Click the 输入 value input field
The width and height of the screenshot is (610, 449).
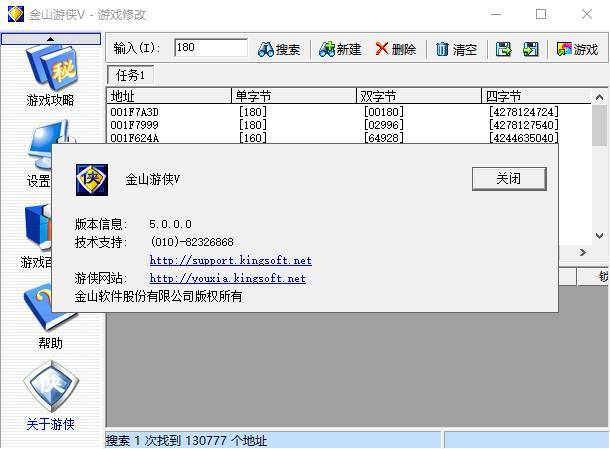click(210, 47)
